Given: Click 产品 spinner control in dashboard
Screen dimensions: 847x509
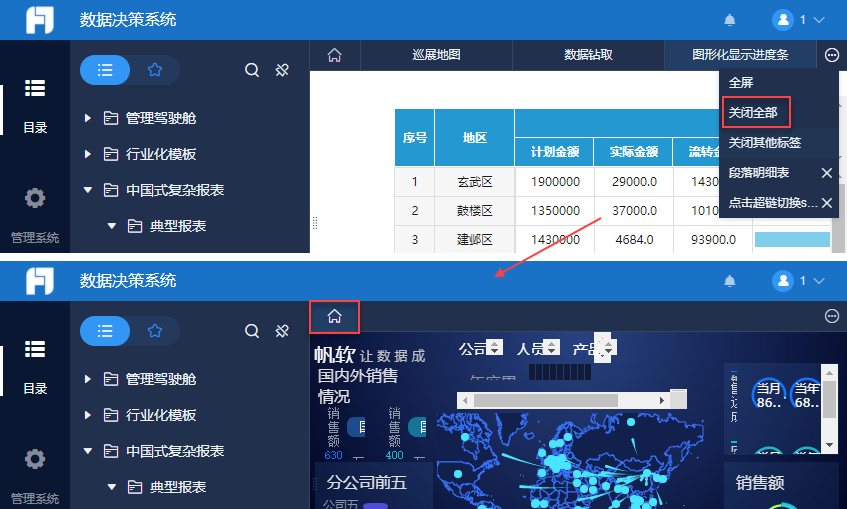Looking at the screenshot, I should (x=608, y=347).
